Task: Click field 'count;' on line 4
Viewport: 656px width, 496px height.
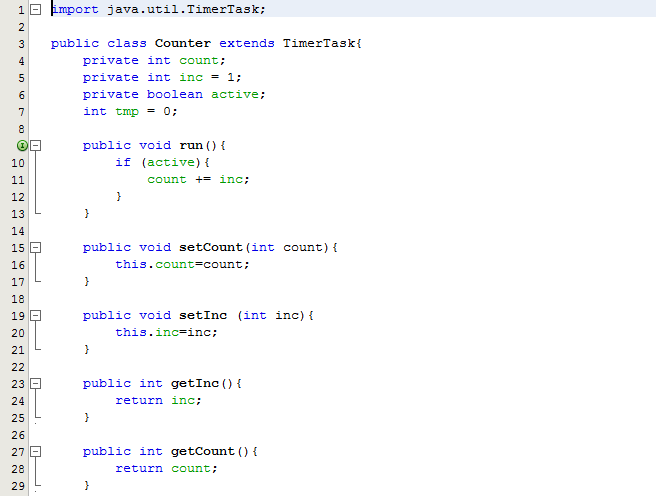Action: (x=202, y=60)
